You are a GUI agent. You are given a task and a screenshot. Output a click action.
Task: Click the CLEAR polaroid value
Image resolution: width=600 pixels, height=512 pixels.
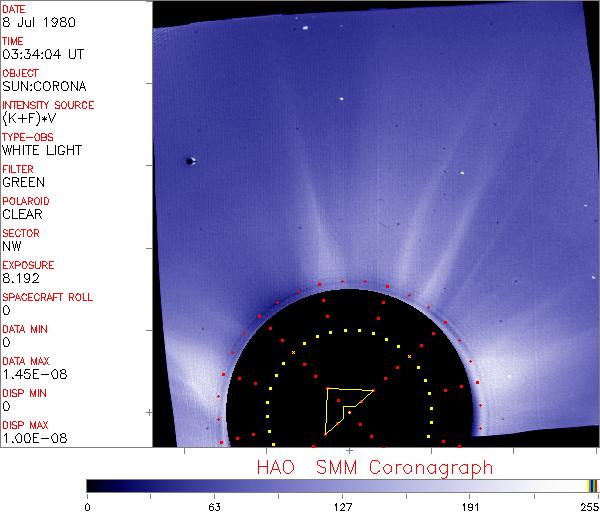[23, 214]
